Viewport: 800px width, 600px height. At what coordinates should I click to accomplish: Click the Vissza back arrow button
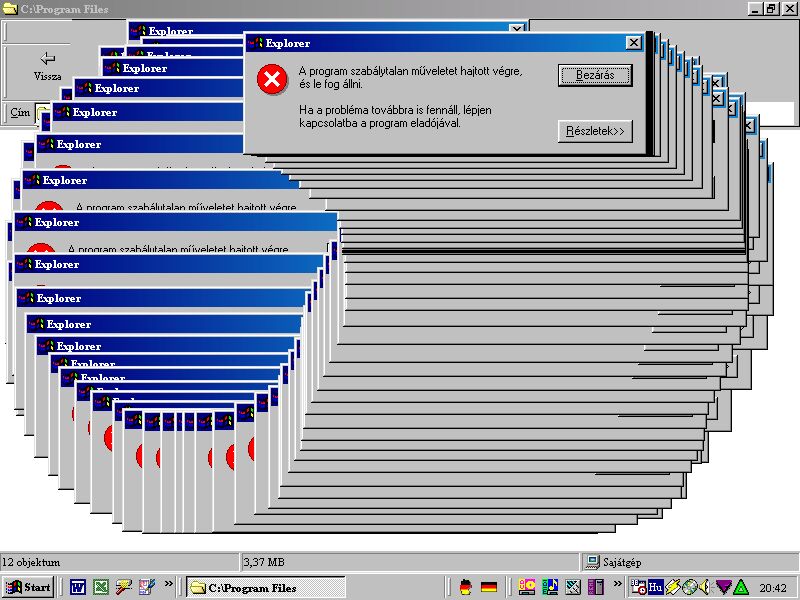pyautogui.click(x=47, y=65)
